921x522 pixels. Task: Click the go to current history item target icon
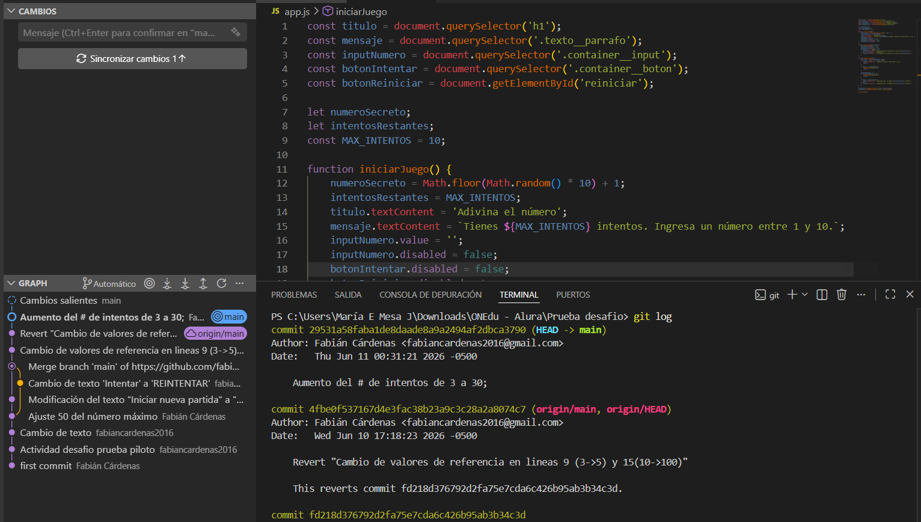[x=150, y=284]
